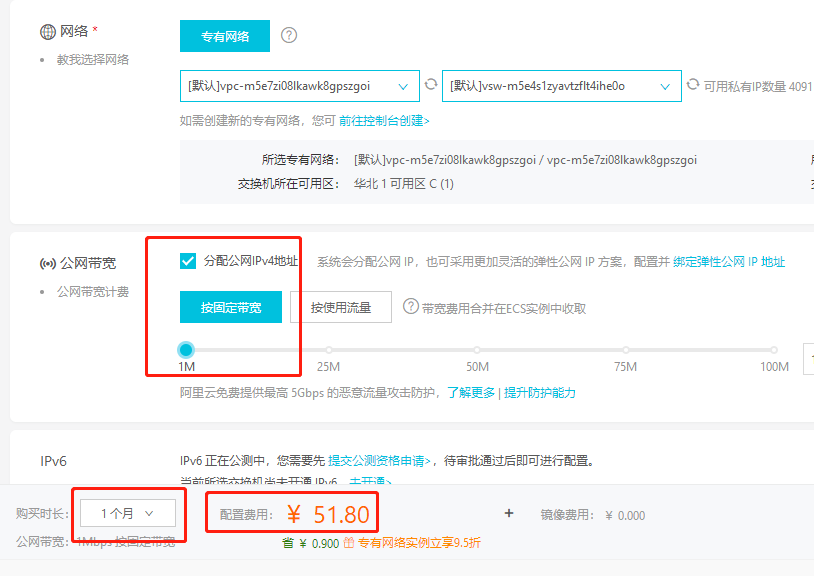The image size is (814, 576).
Task: Open the 提交公测资格申请 link
Action: [379, 461]
